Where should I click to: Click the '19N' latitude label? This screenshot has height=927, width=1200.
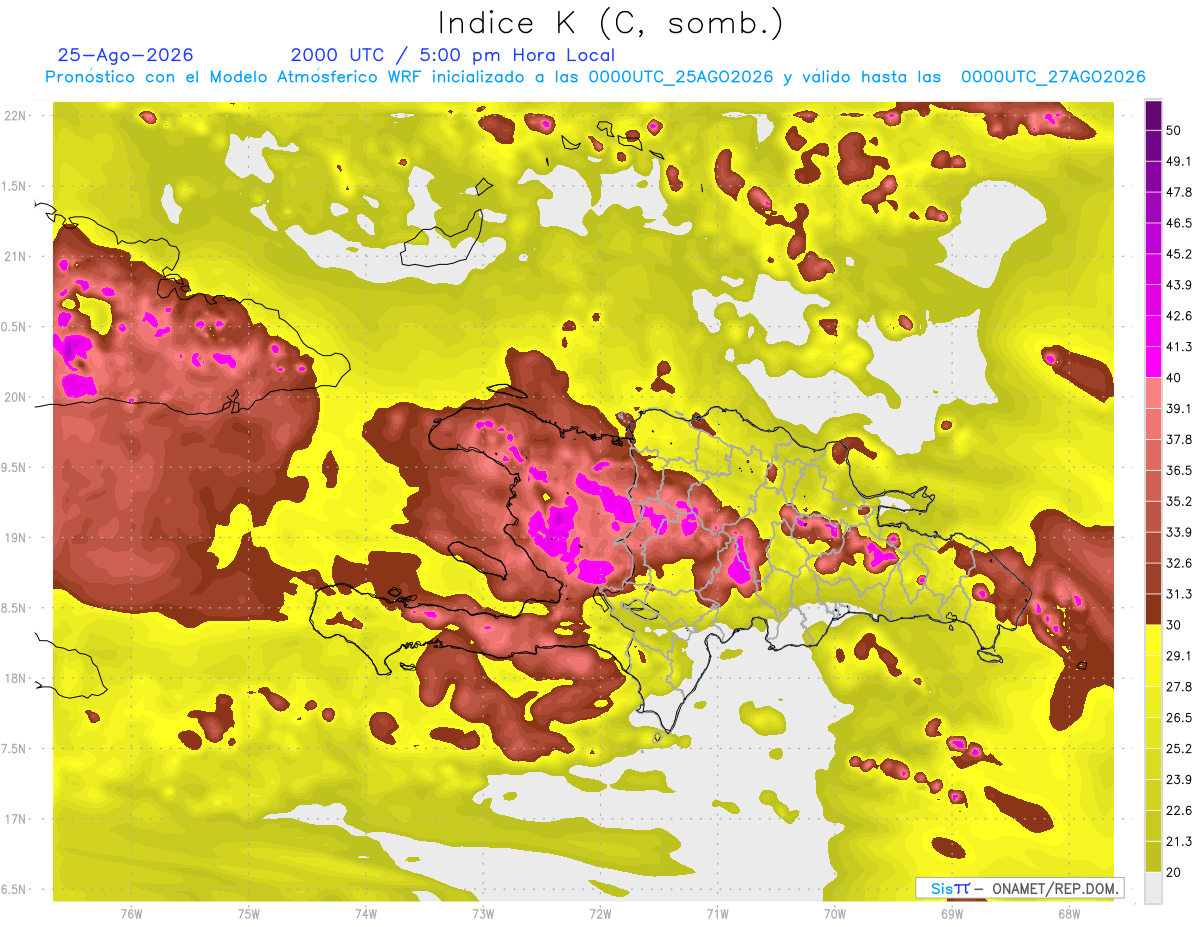click(x=16, y=538)
